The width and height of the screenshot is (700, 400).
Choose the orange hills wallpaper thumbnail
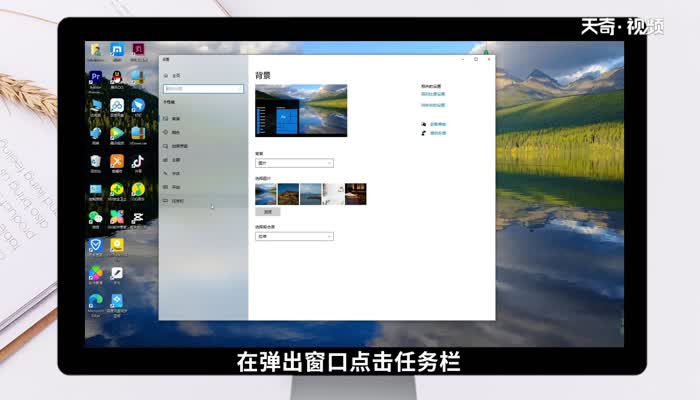pyautogui.click(x=288, y=194)
